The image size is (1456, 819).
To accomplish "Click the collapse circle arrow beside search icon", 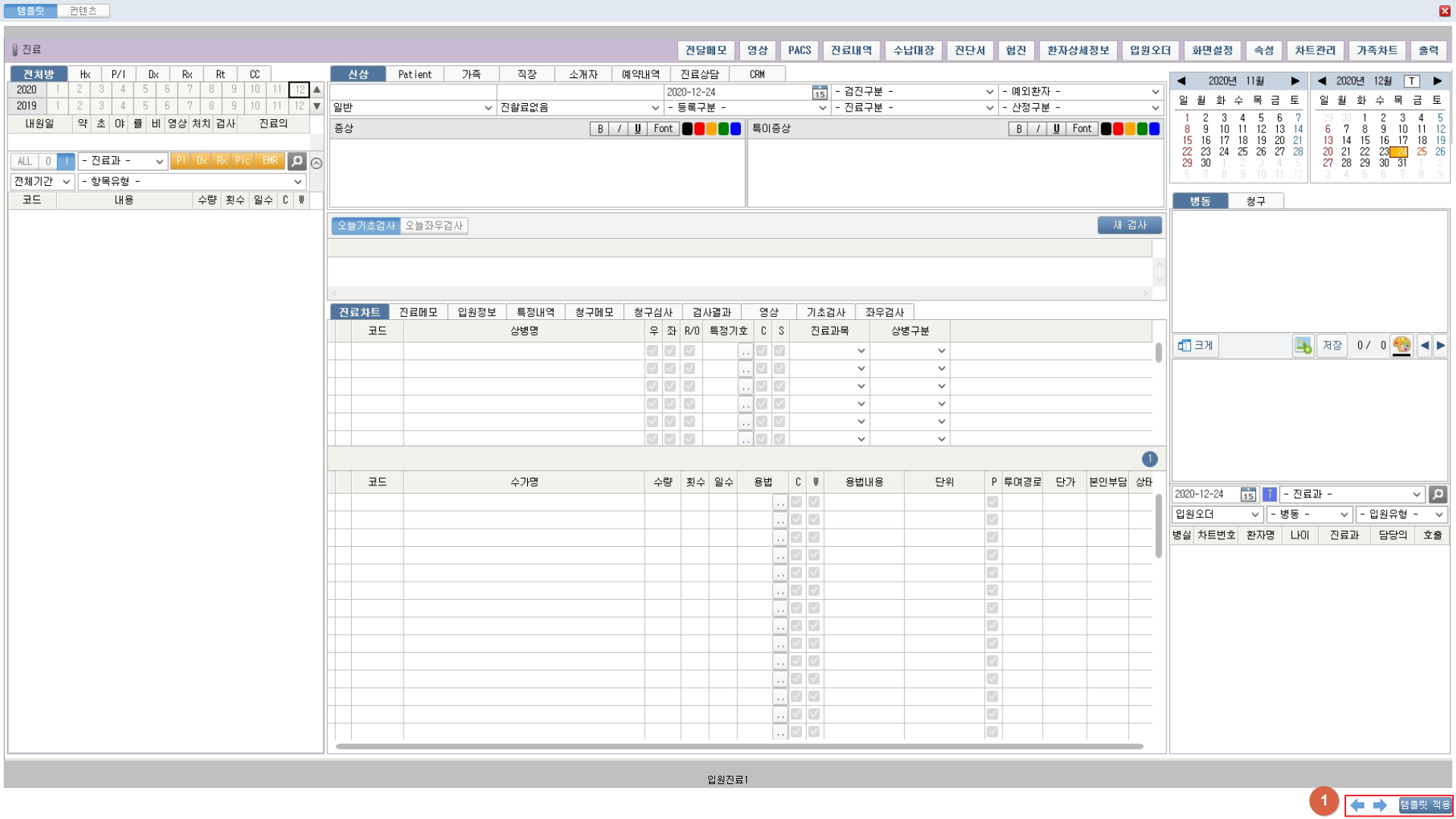I will (317, 163).
